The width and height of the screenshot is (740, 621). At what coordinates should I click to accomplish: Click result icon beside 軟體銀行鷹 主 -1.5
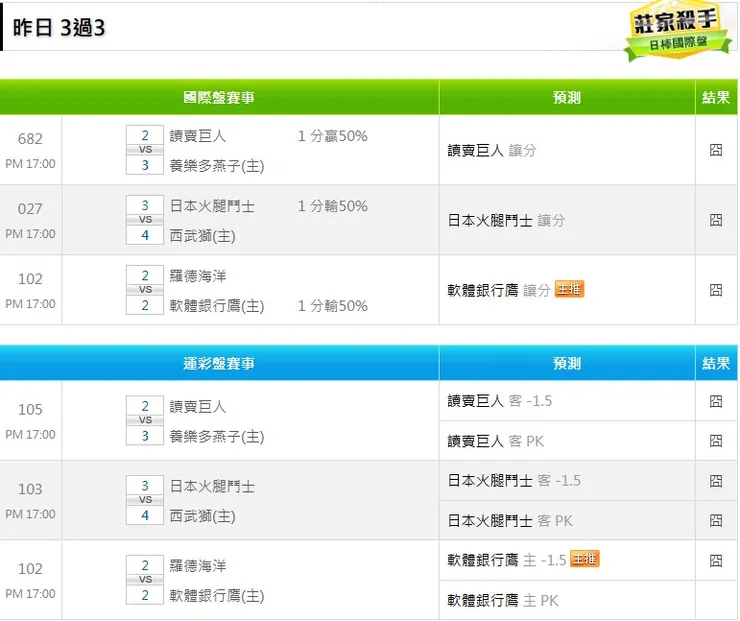pos(716,561)
